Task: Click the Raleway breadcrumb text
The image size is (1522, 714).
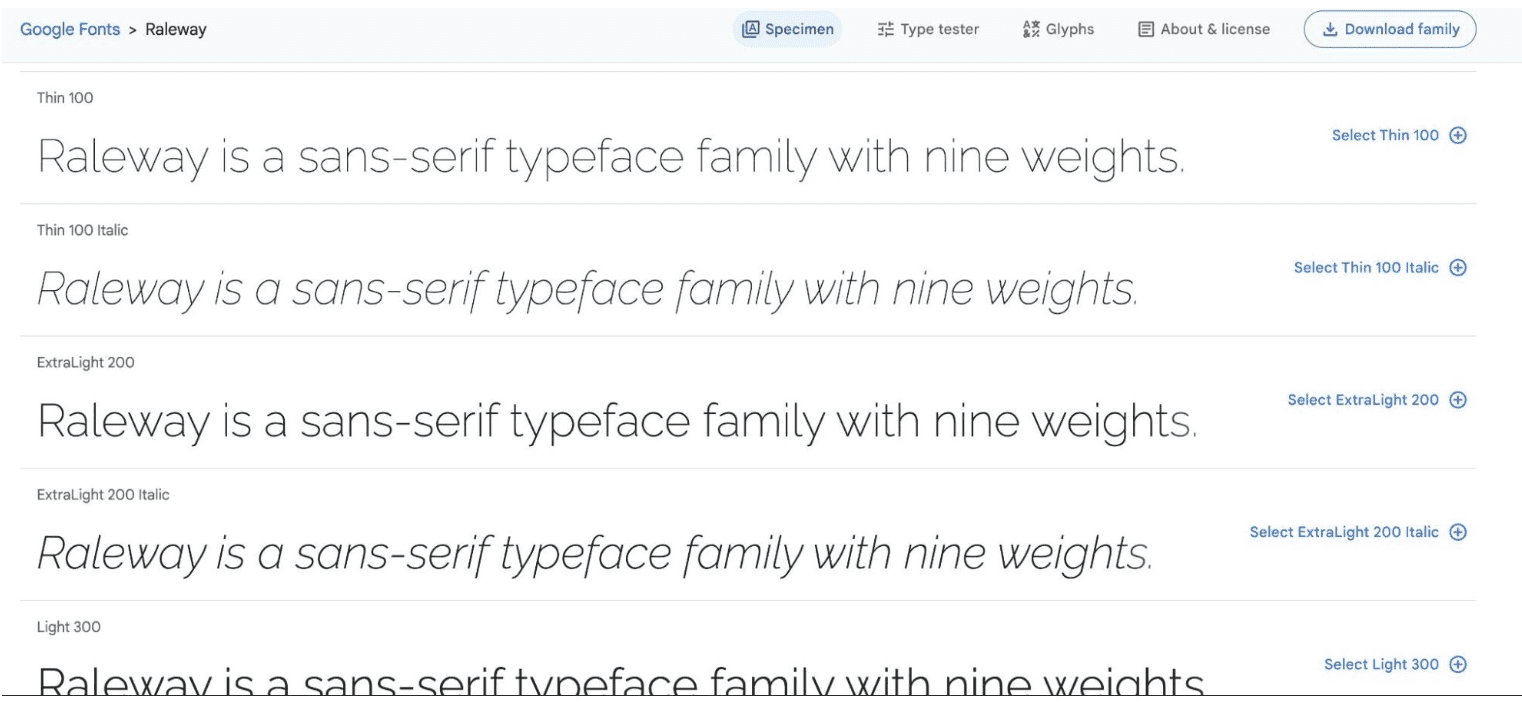Action: click(x=175, y=29)
